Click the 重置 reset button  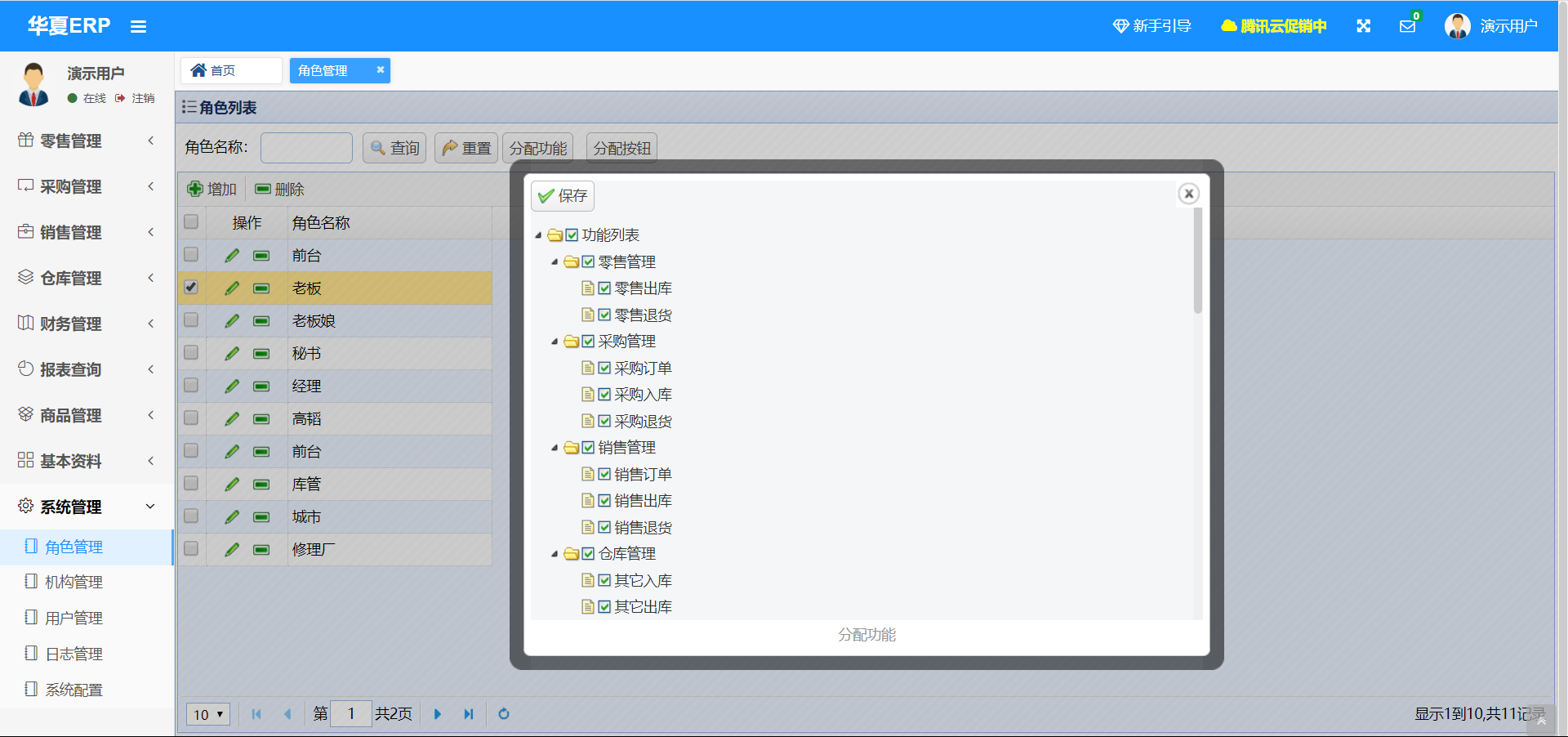coord(466,148)
